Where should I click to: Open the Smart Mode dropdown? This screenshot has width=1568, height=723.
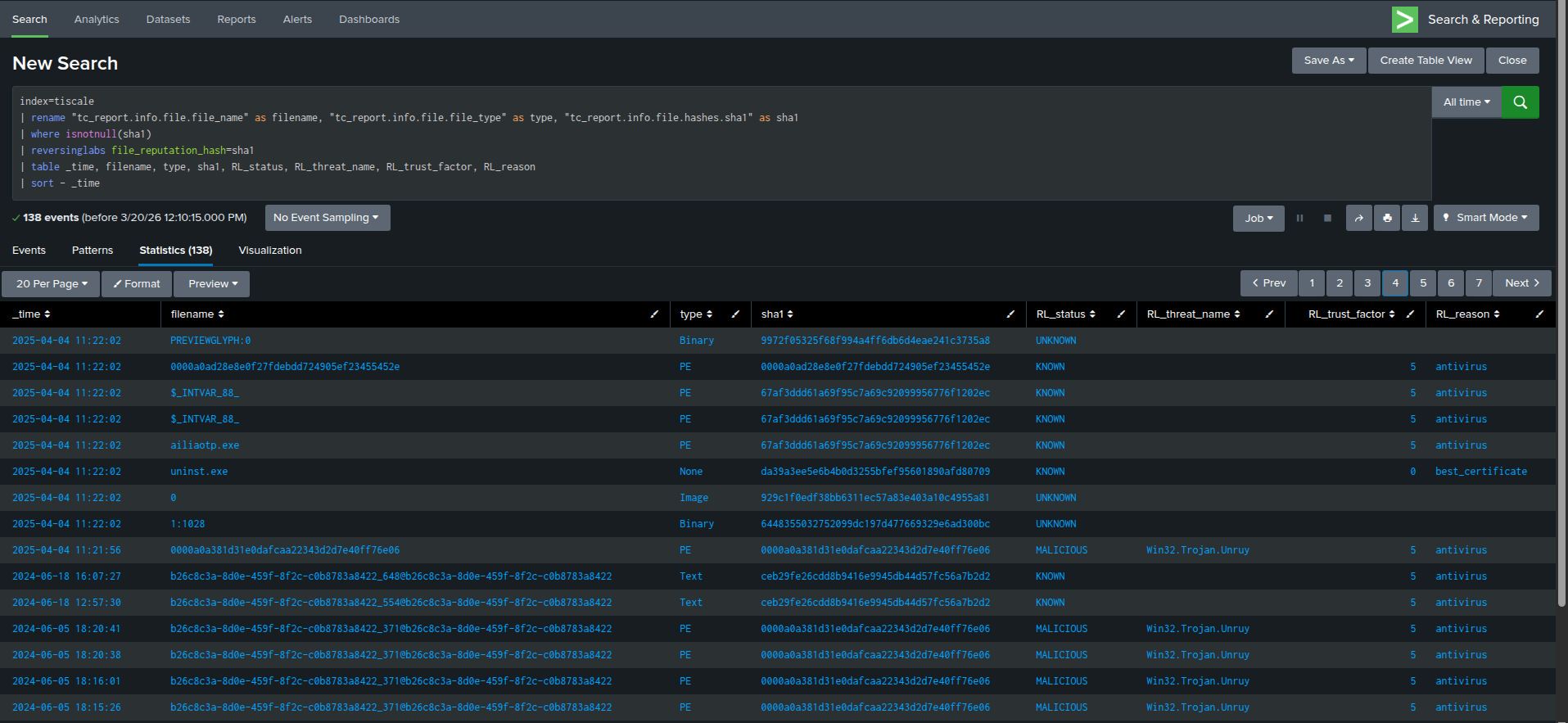point(1486,218)
